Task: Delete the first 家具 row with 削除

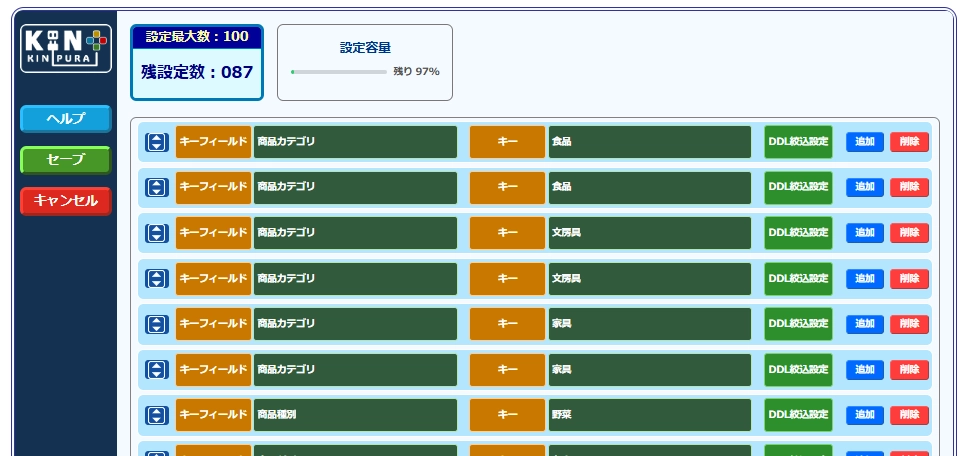Action: [x=909, y=324]
